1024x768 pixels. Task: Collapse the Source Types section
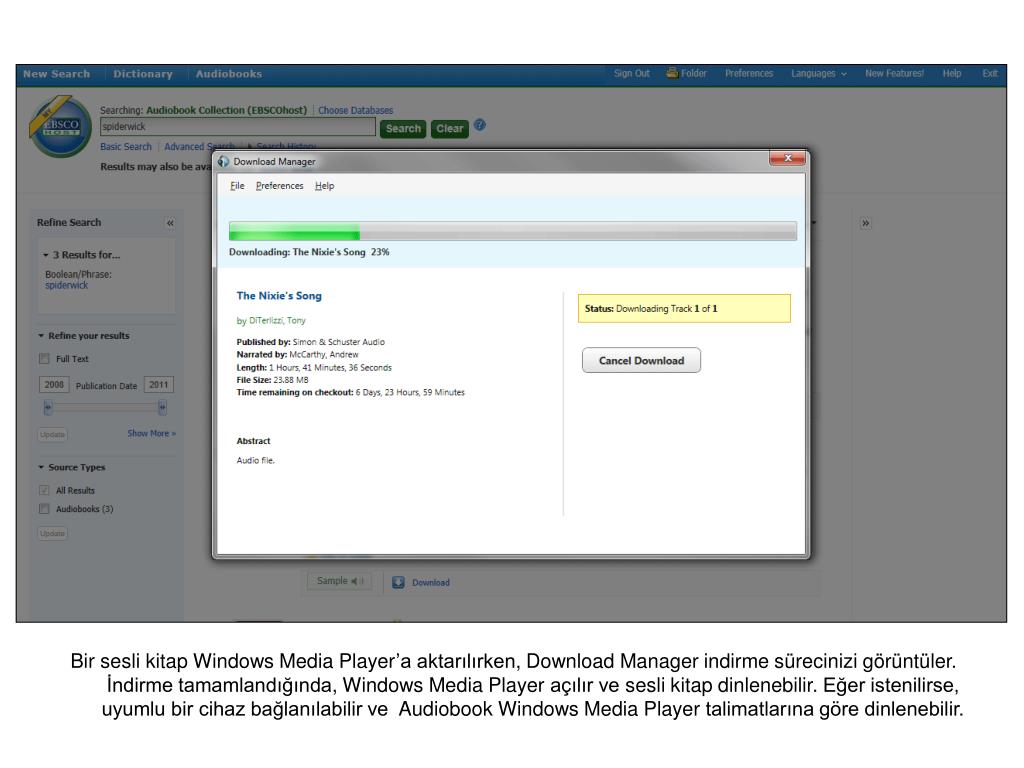[41, 468]
